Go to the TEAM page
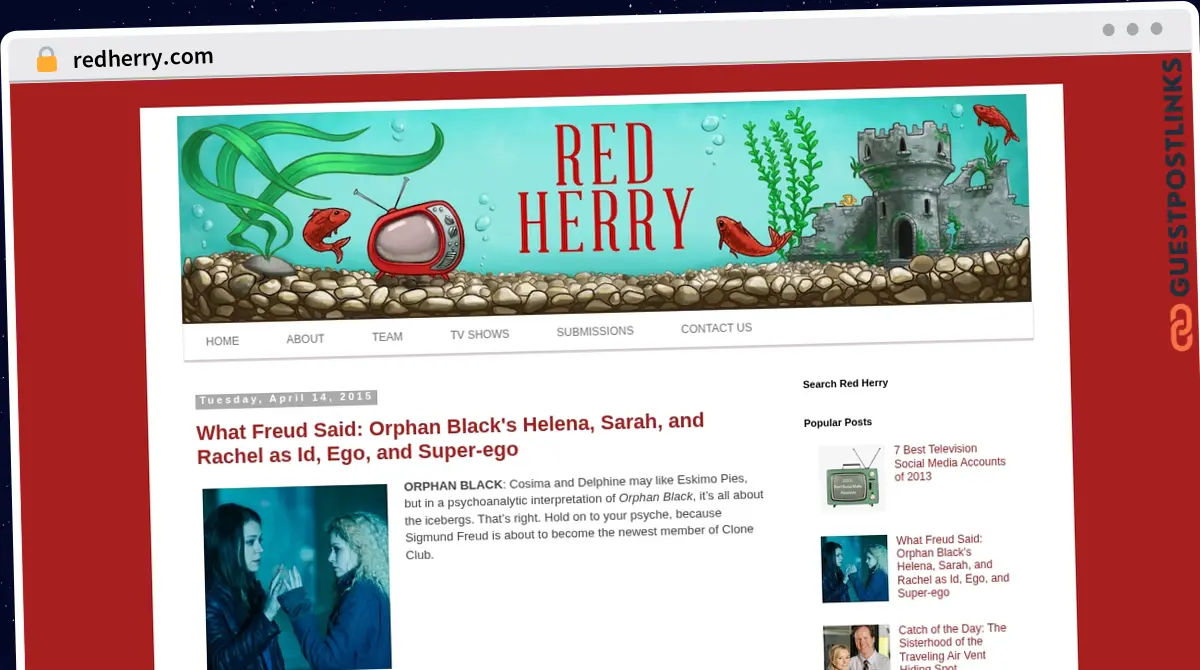Image resolution: width=1200 pixels, height=670 pixels. coord(387,337)
